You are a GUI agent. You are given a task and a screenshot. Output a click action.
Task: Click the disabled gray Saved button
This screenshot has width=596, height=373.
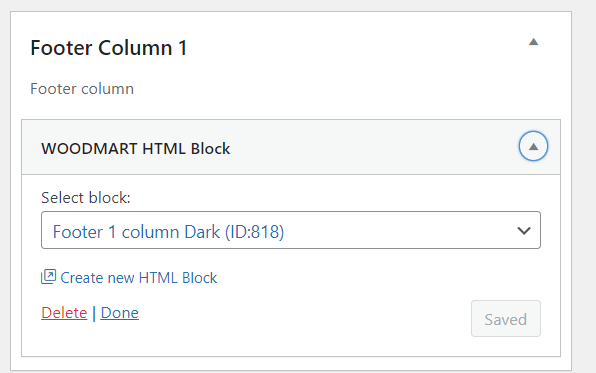click(506, 319)
